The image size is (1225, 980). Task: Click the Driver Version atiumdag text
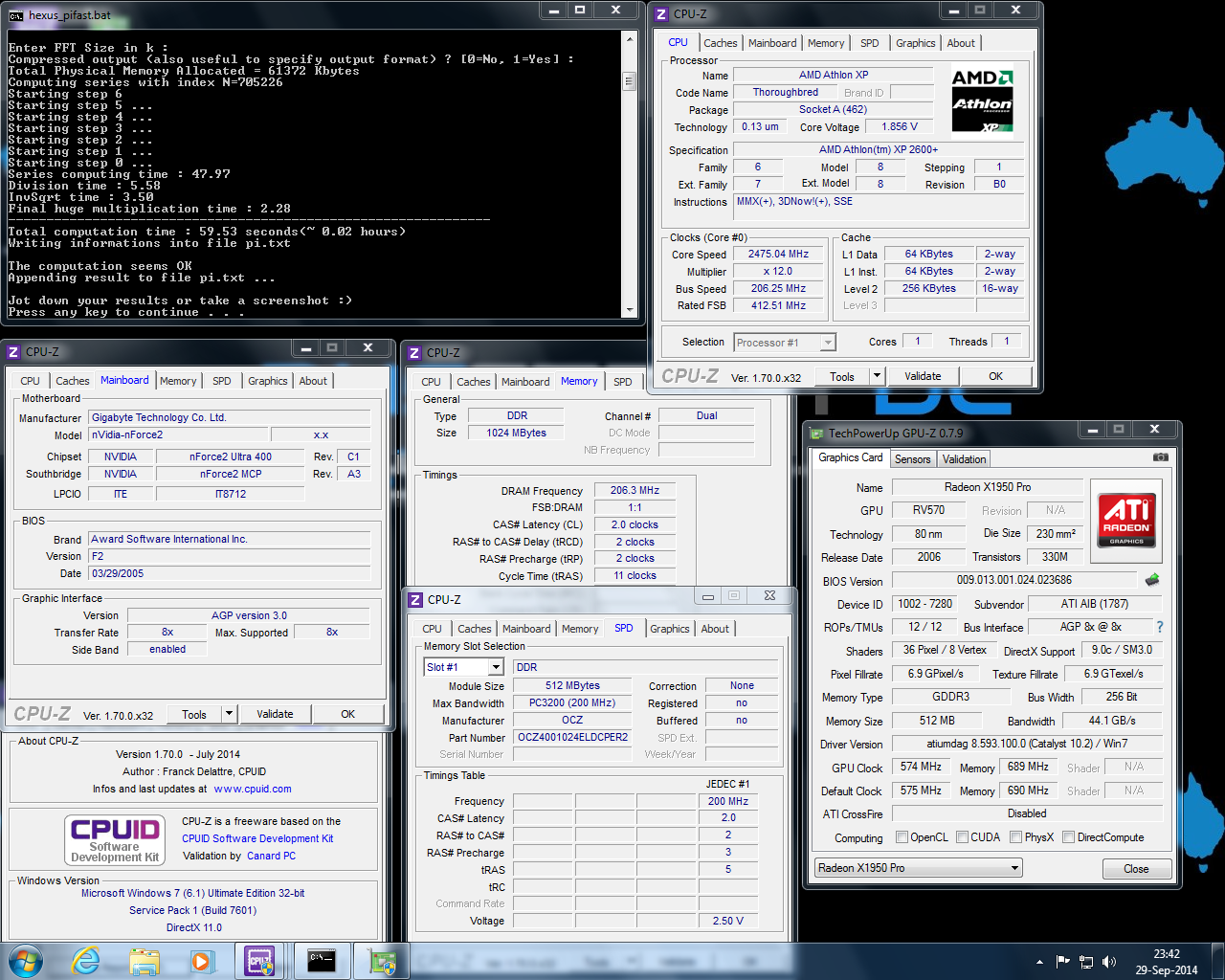[x=1027, y=744]
